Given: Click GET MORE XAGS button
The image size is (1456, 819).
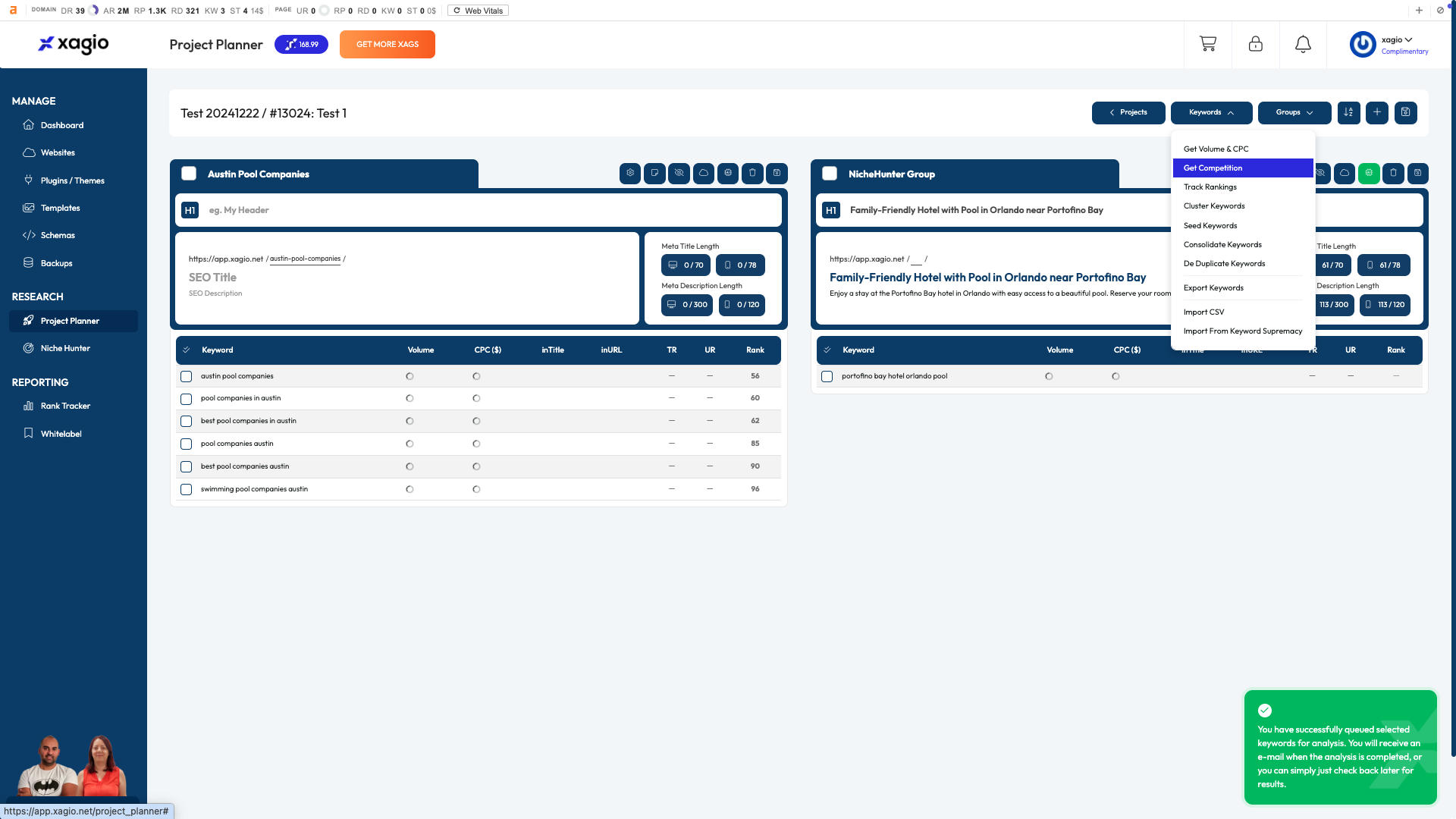Looking at the screenshot, I should (x=388, y=44).
